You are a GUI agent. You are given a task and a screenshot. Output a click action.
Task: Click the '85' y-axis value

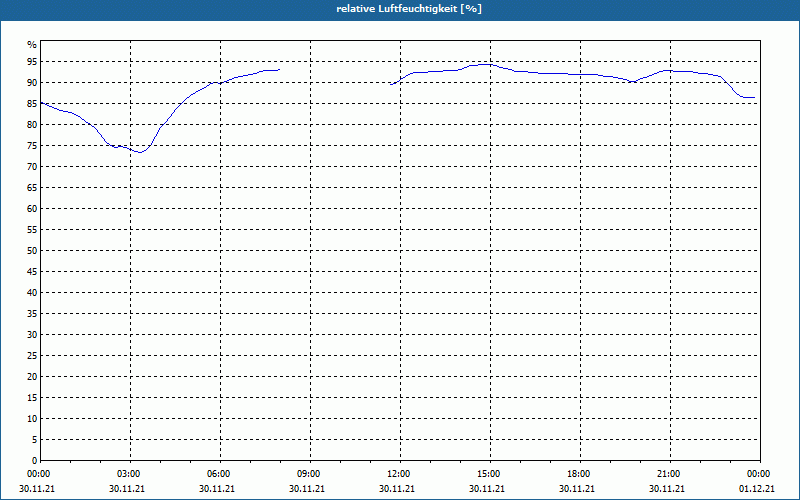coord(32,104)
